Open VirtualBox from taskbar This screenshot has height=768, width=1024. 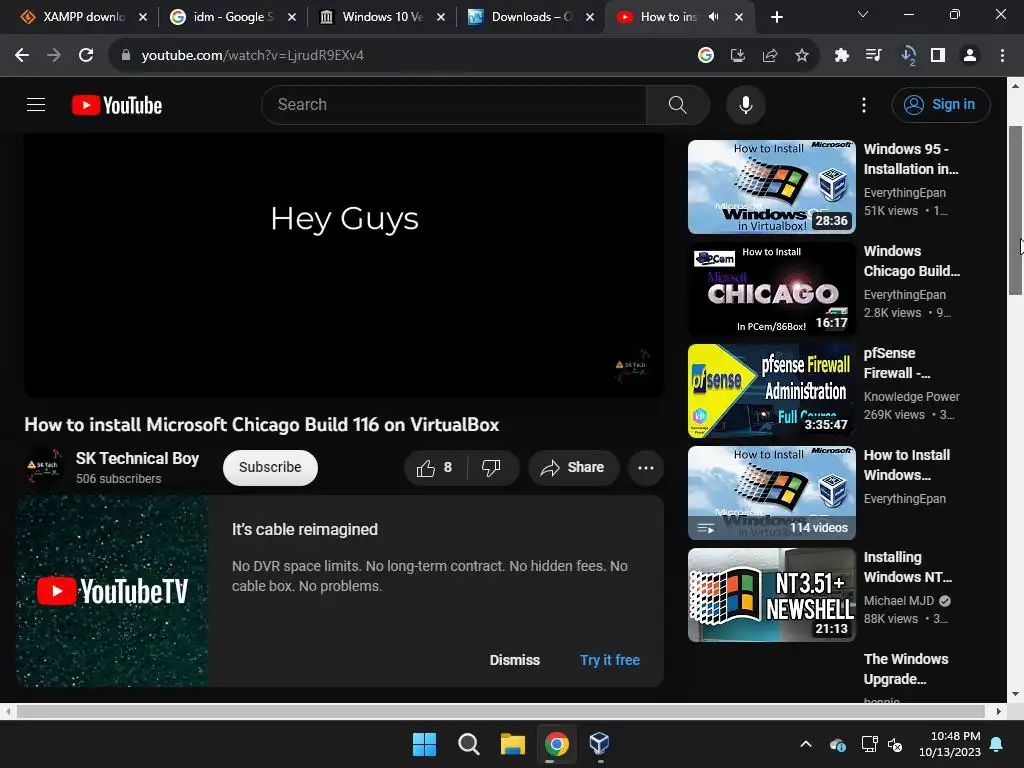600,744
